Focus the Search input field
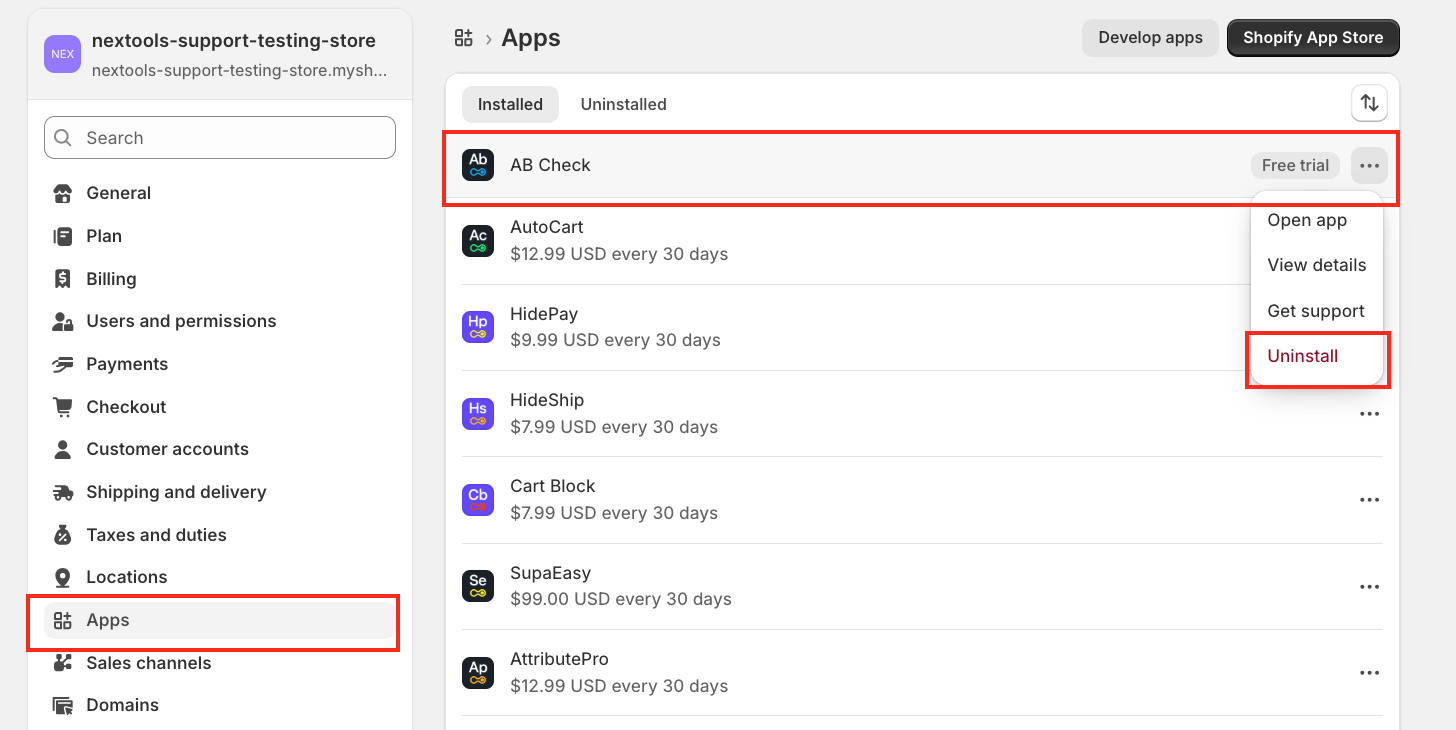1456x730 pixels. click(x=220, y=138)
